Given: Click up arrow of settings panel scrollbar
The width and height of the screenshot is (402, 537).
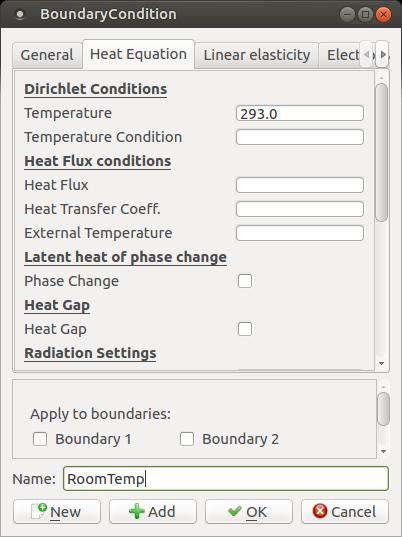Looking at the screenshot, I should click(382, 78).
